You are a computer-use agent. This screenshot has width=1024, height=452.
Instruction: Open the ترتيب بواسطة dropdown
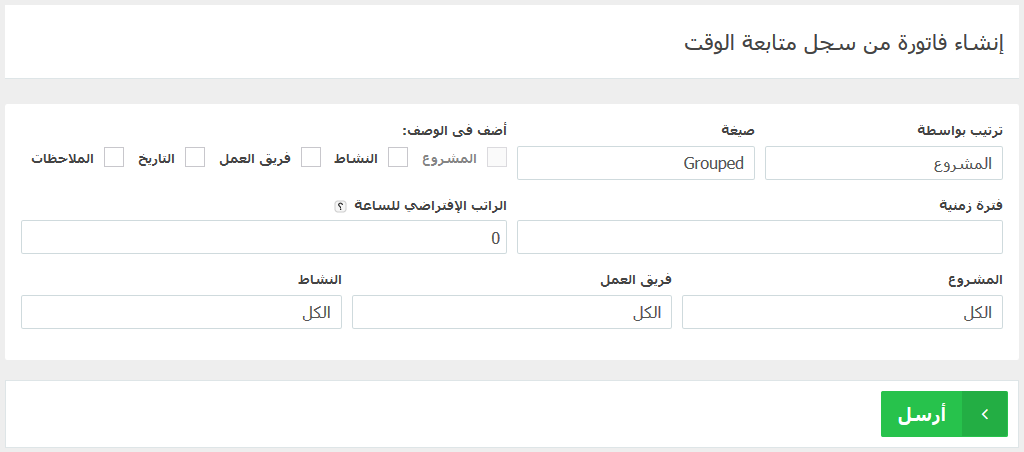click(884, 163)
